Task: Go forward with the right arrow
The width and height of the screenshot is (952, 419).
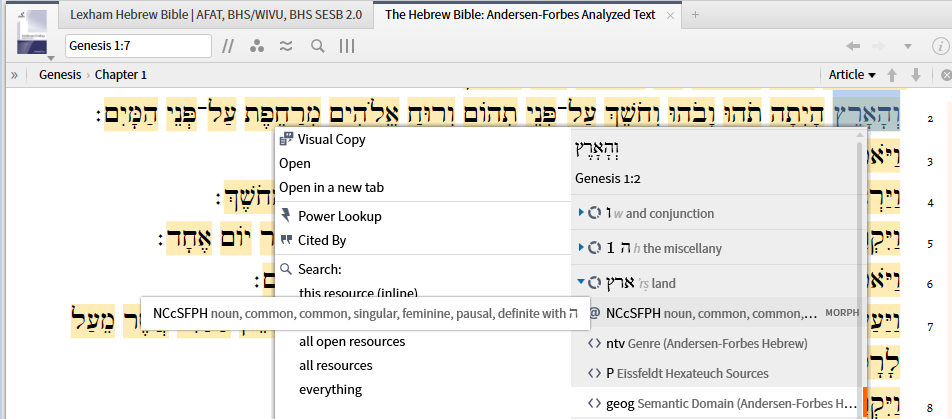Action: (x=879, y=46)
